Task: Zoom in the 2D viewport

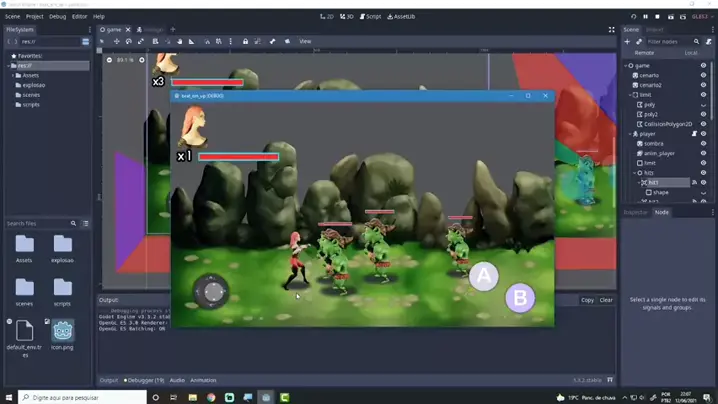Action: tap(142, 60)
